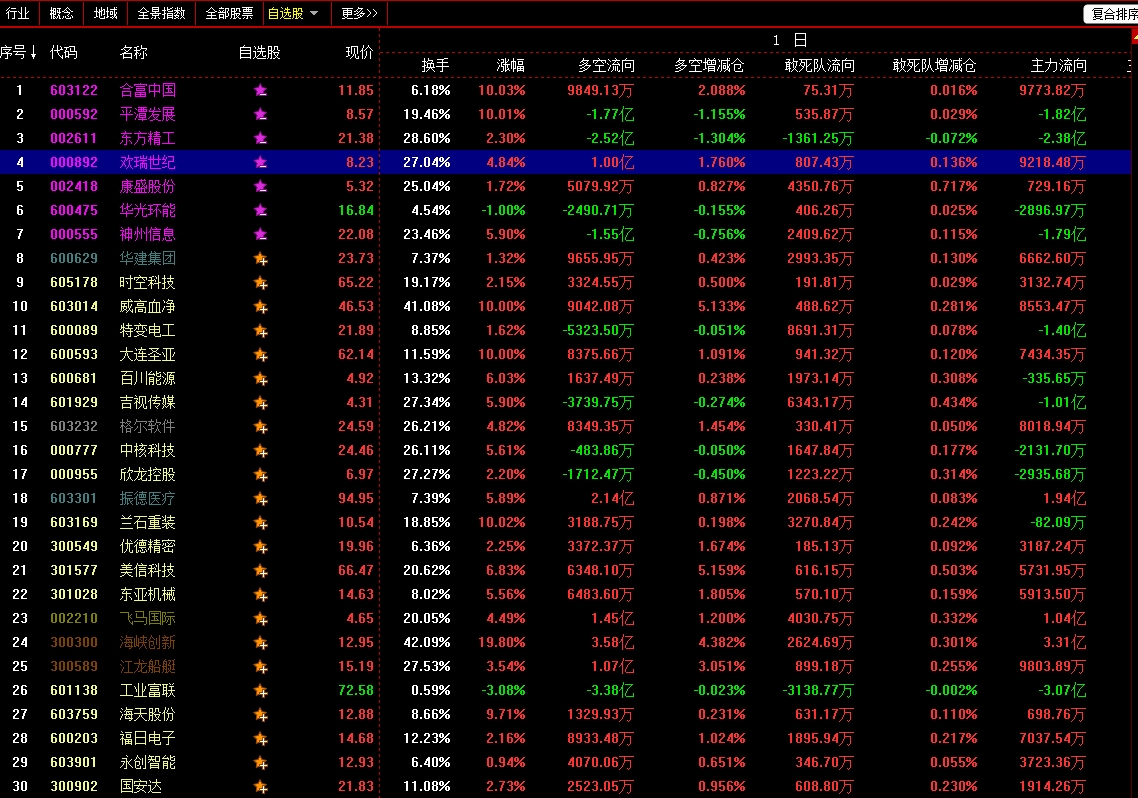
Task: Sort by the 敢死队增减仓 column header
Action: point(934,65)
